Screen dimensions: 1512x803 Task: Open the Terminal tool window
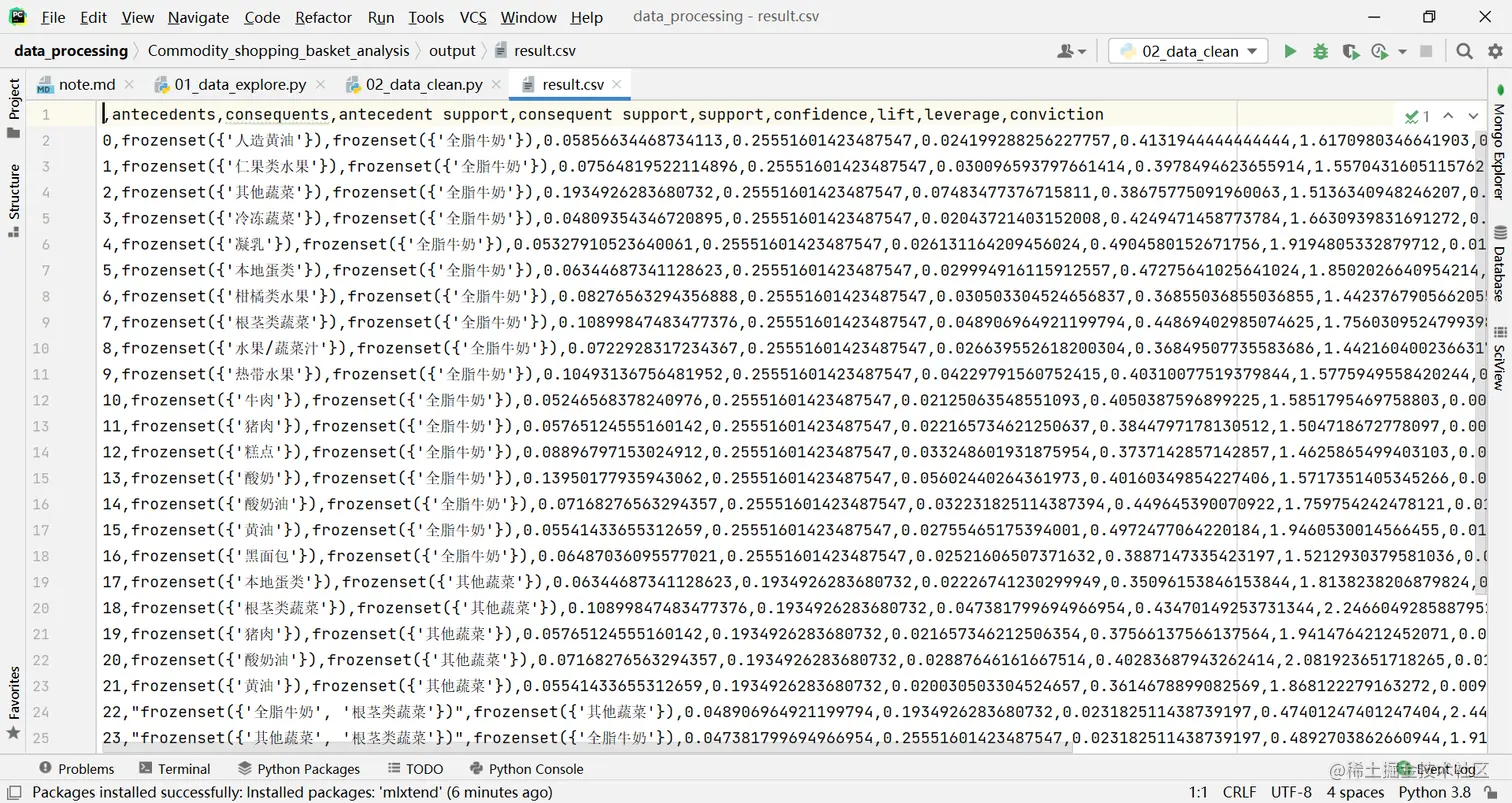click(x=174, y=769)
